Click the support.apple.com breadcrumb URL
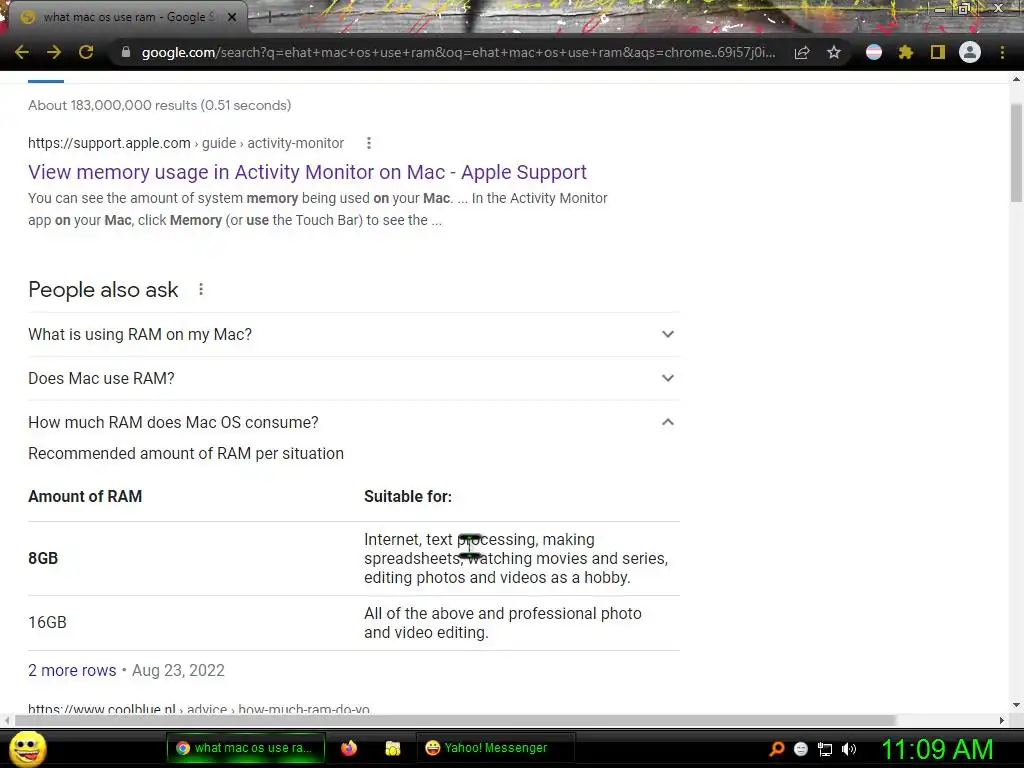Screen dimensions: 1024x768 (186, 143)
